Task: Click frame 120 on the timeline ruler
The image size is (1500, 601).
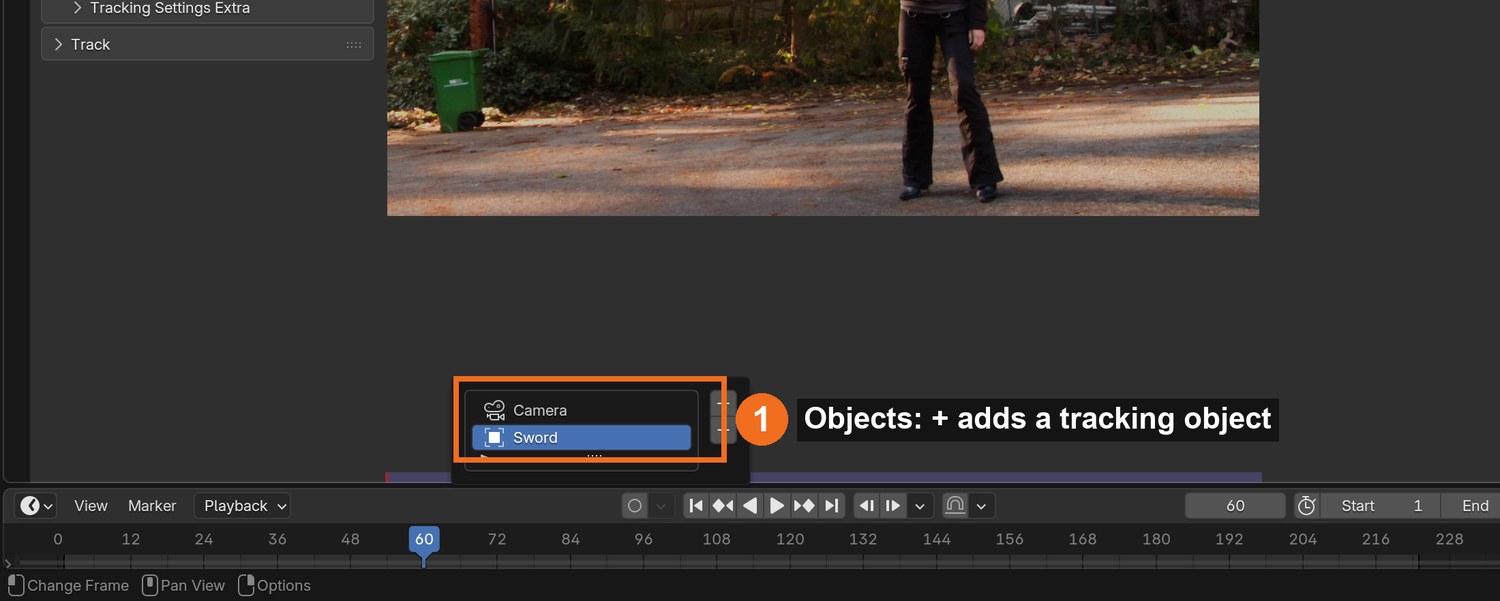Action: [x=790, y=539]
